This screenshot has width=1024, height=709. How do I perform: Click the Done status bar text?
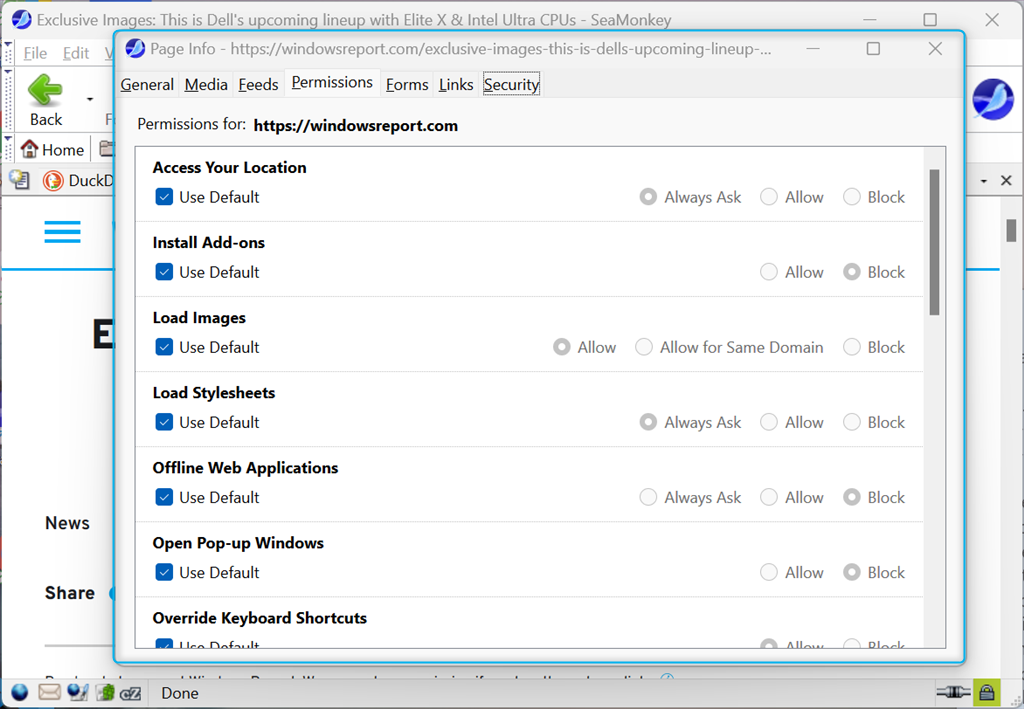point(180,693)
